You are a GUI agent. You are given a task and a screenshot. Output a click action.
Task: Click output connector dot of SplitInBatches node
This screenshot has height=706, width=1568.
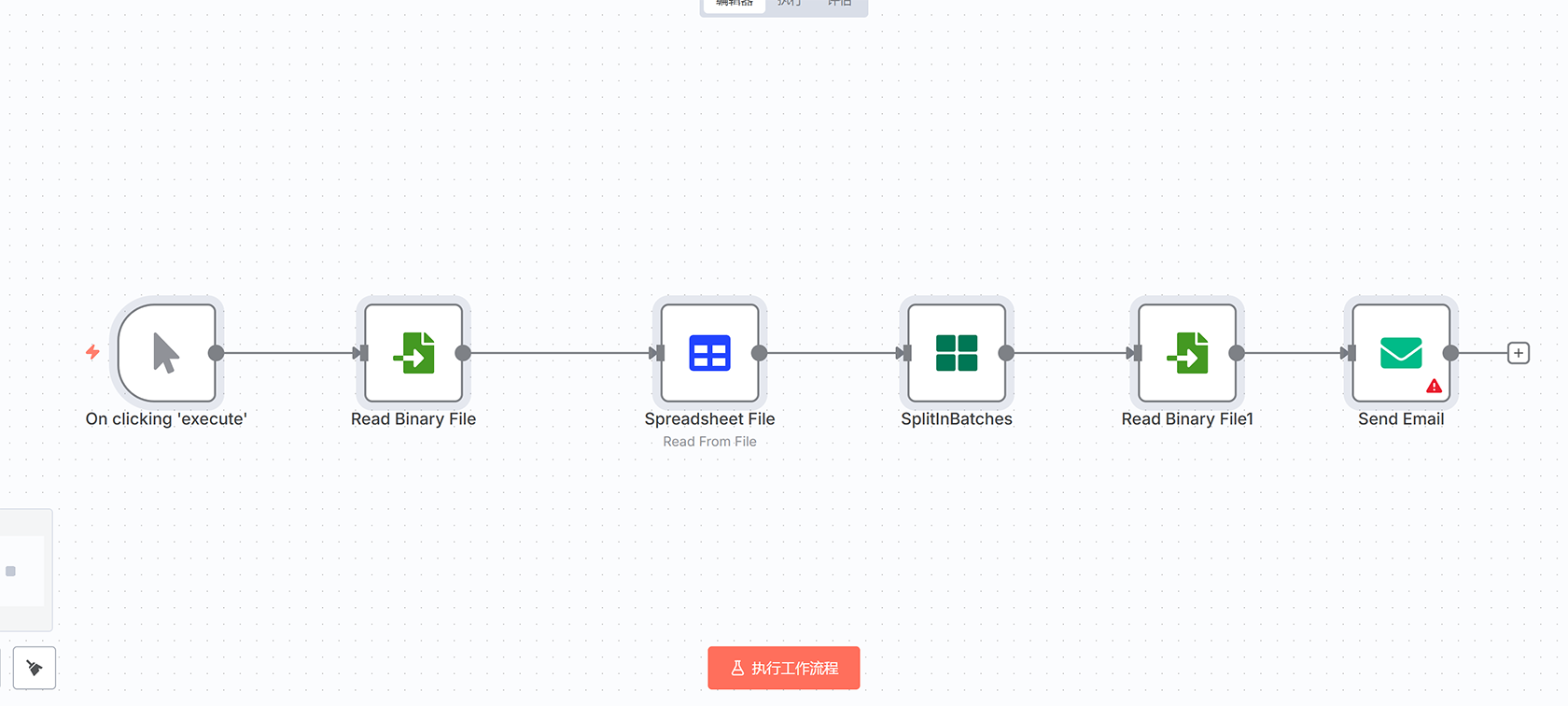click(1006, 353)
